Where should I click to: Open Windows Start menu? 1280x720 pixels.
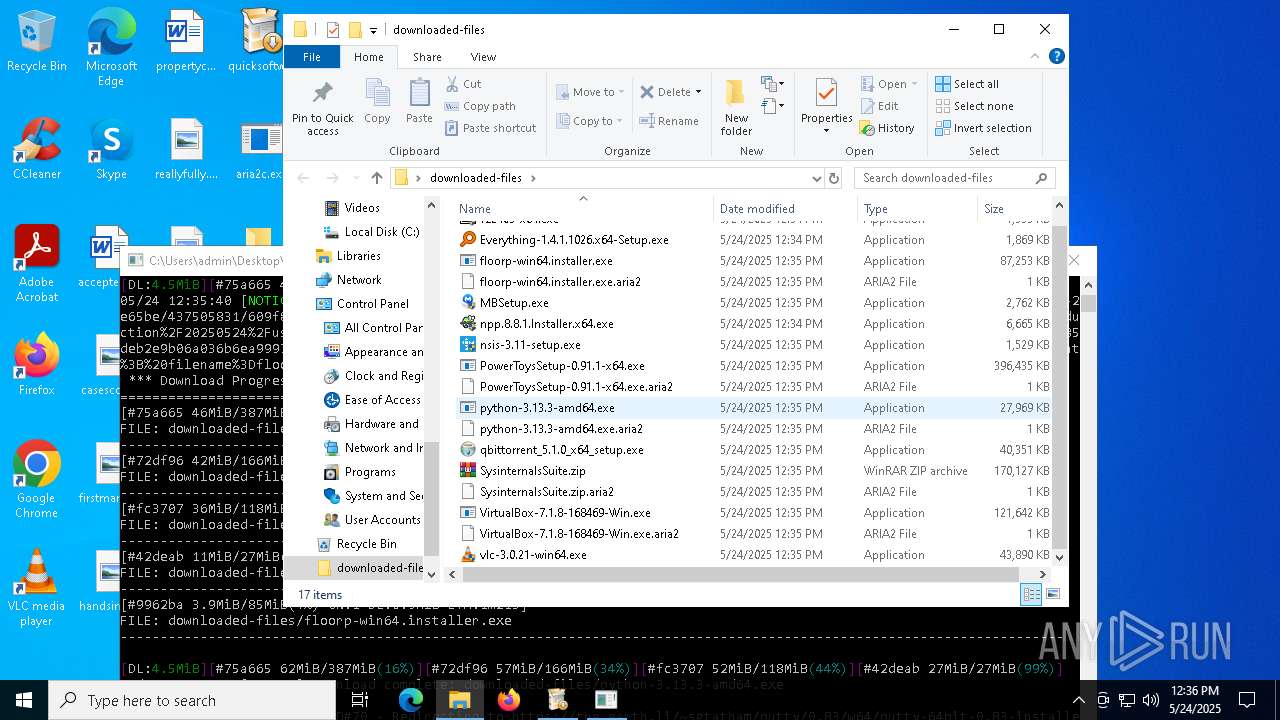tap(24, 700)
